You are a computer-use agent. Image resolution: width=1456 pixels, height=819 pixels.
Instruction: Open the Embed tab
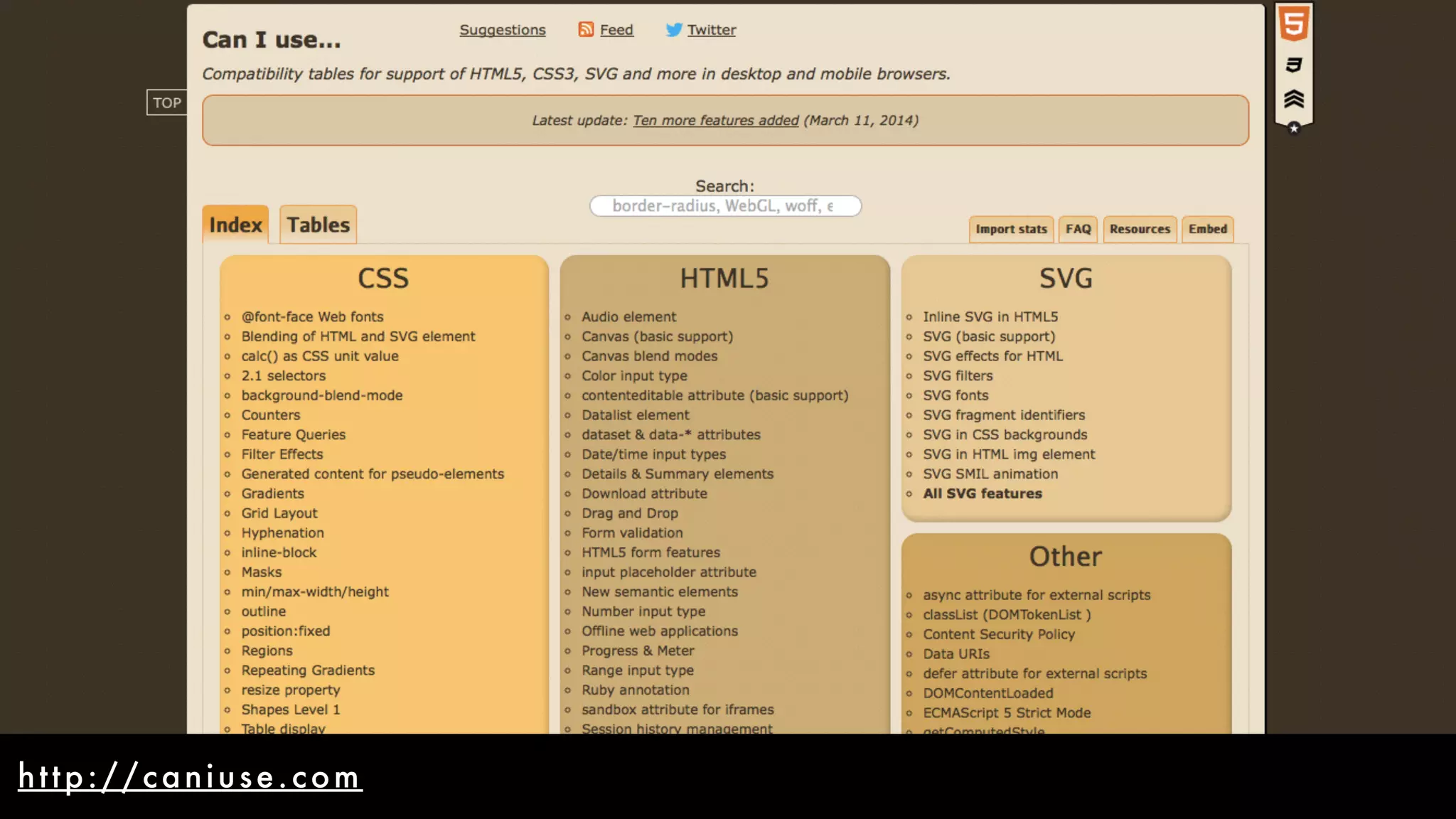pos(1208,229)
